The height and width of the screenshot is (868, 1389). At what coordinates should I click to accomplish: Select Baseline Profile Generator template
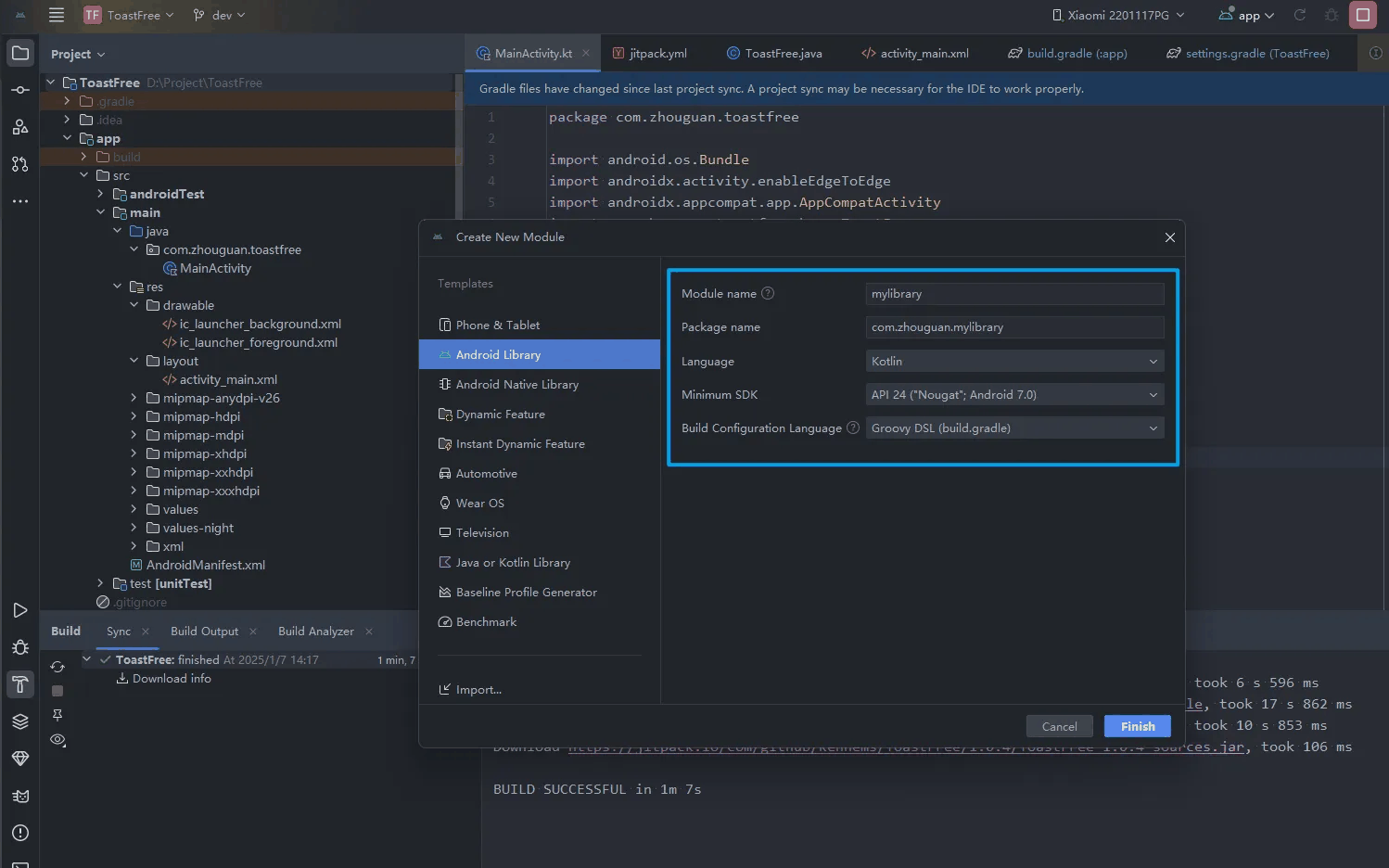(540, 592)
